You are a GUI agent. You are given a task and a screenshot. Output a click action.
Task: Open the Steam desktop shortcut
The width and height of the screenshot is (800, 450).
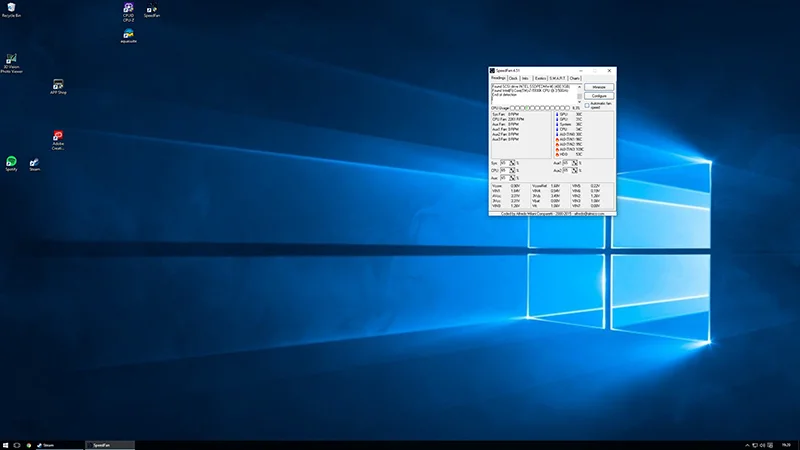(x=35, y=164)
